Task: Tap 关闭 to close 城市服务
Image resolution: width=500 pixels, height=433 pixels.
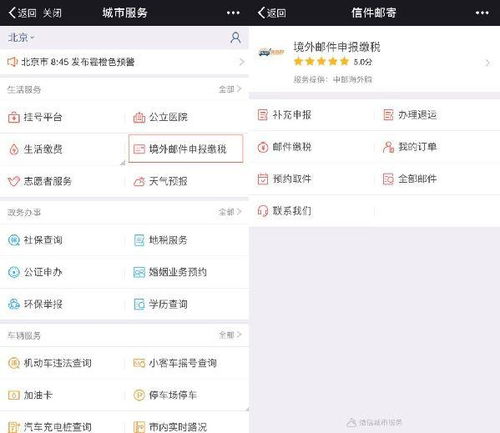Action: click(x=52, y=13)
